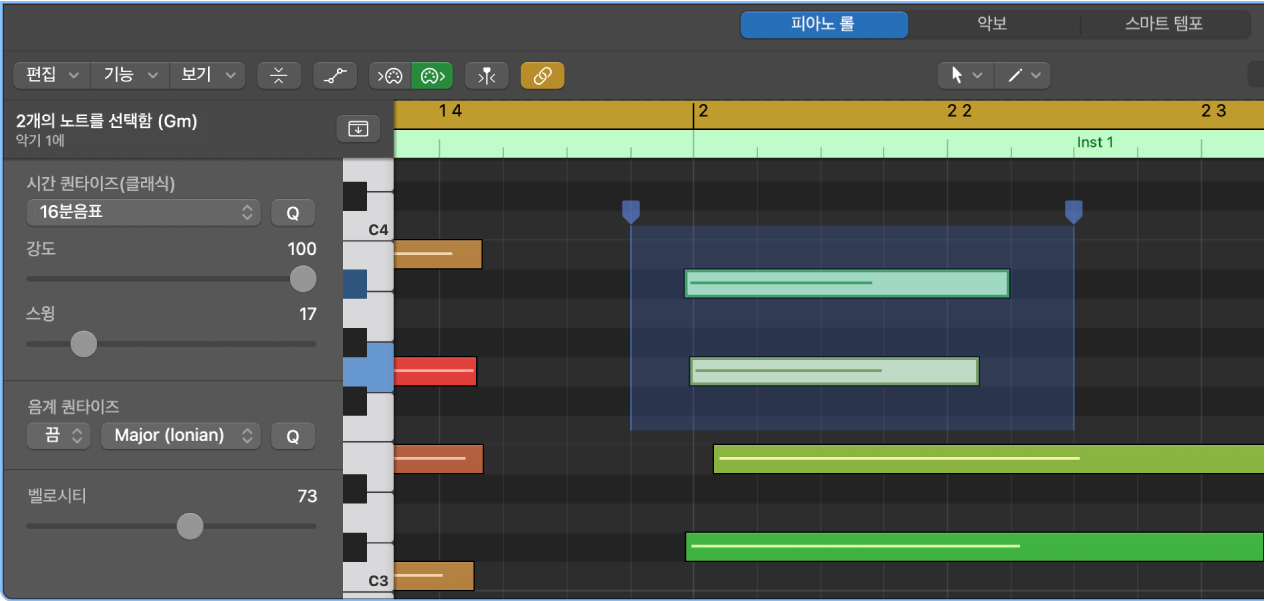Image resolution: width=1266 pixels, height=601 pixels.
Task: Toggle the automation curve icon
Action: point(335,75)
